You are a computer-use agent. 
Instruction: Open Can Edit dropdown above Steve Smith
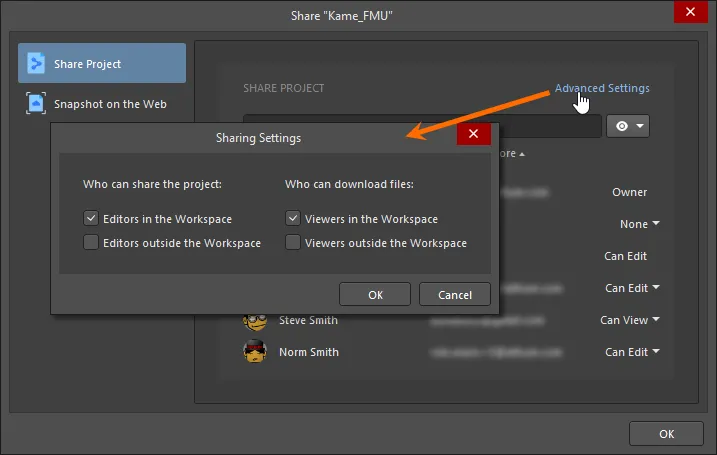632,288
